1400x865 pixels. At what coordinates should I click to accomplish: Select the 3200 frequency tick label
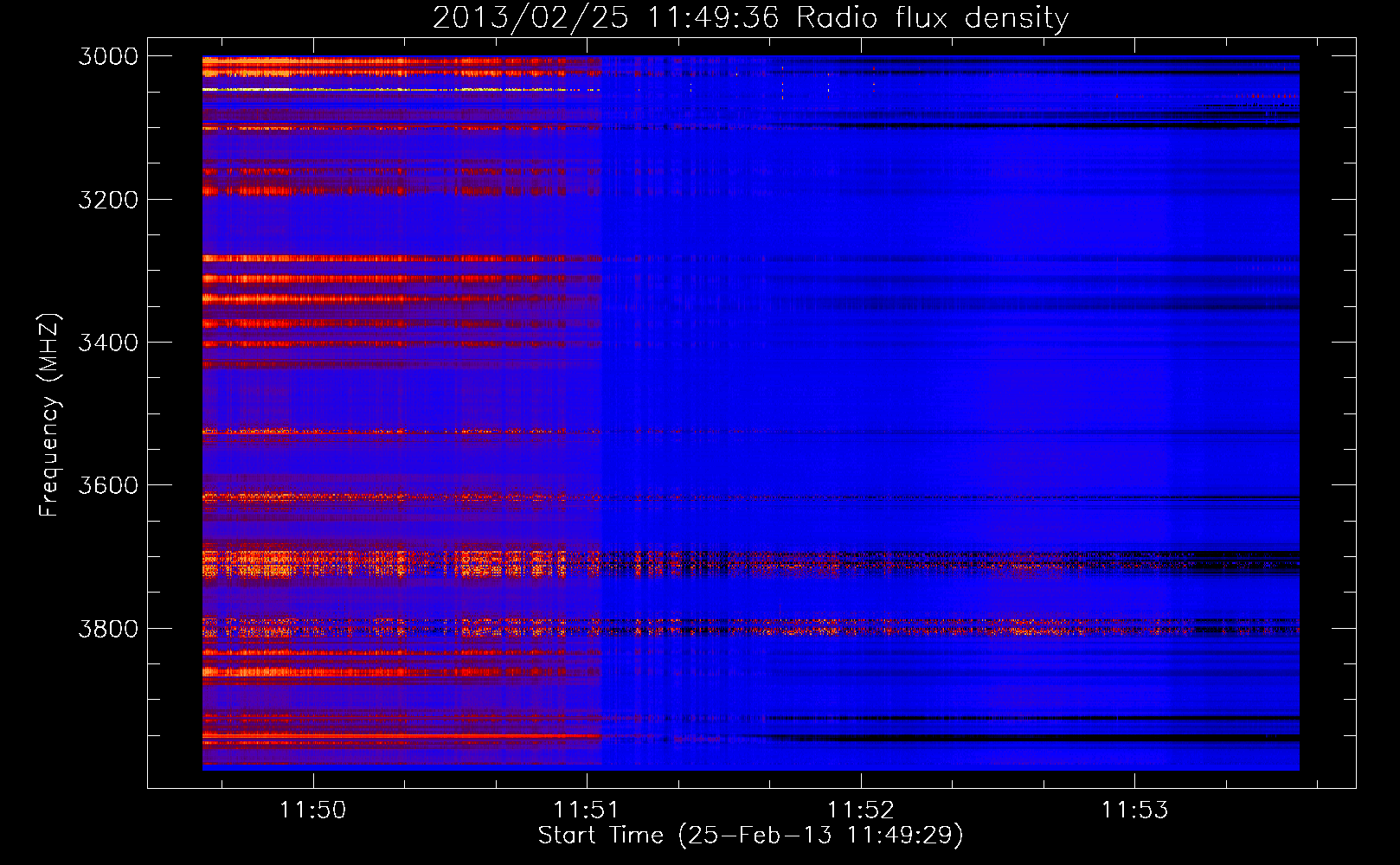click(108, 200)
